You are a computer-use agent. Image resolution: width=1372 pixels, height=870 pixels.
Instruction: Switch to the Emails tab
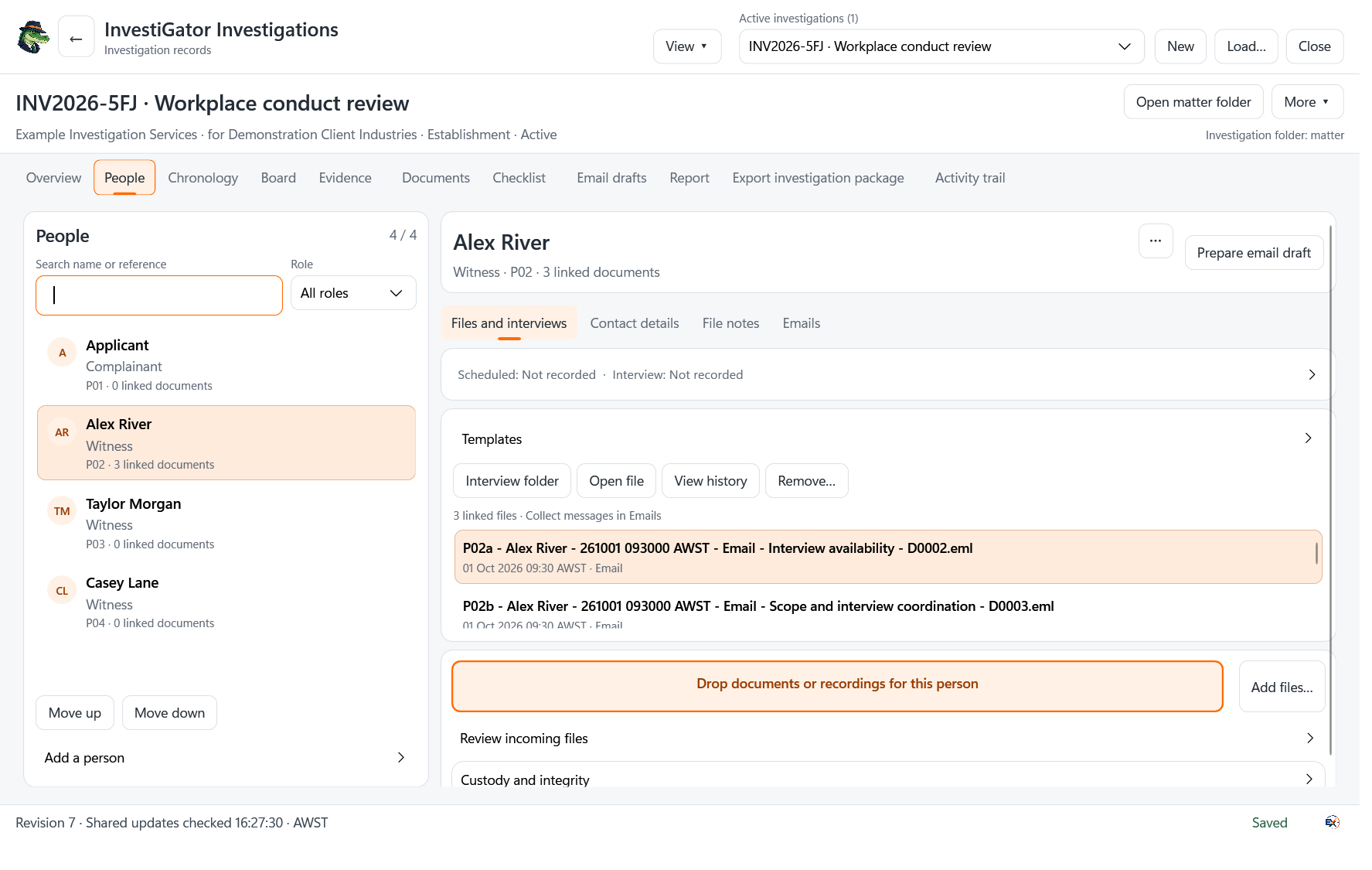[802, 323]
